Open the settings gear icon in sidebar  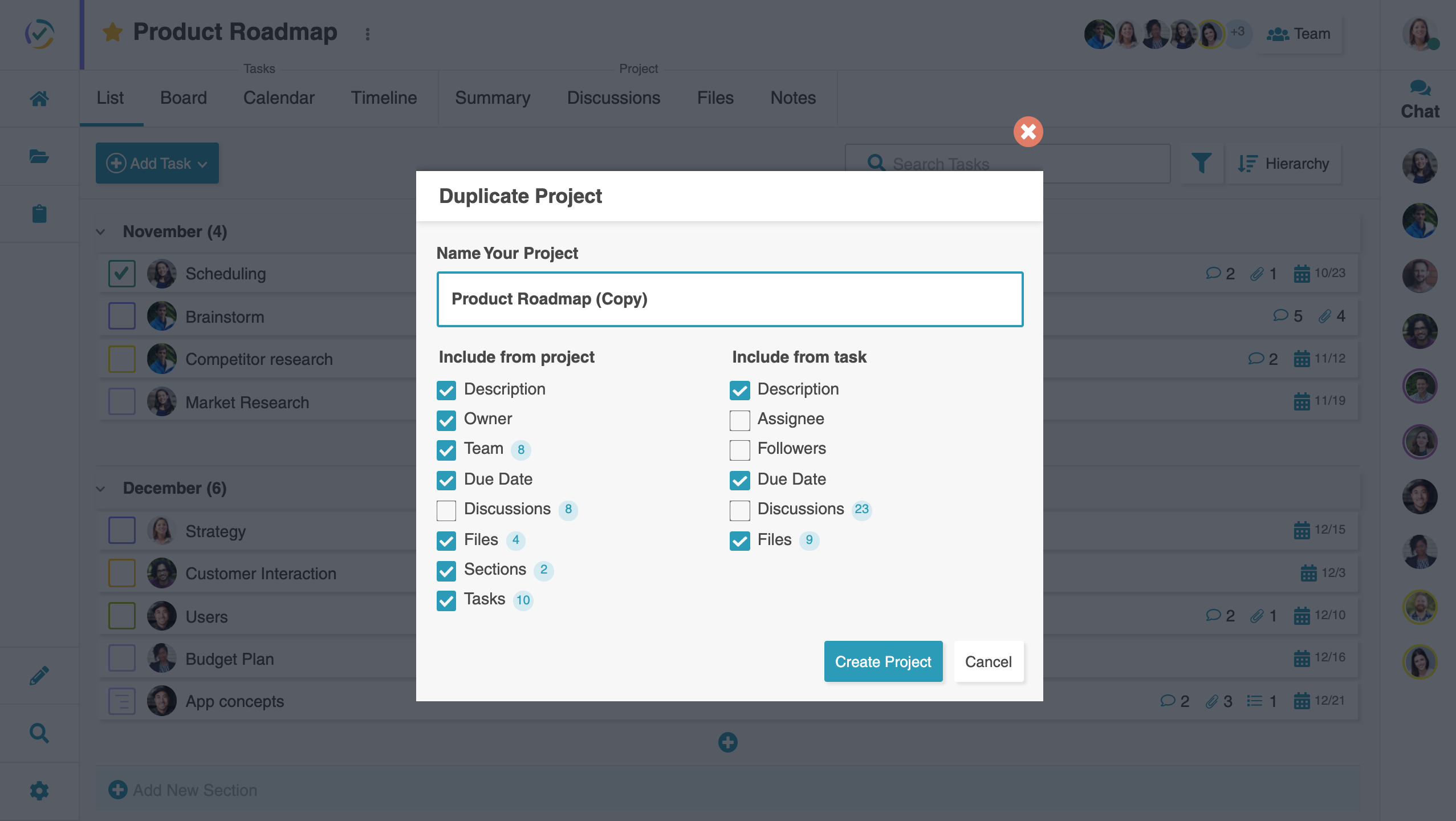click(39, 791)
